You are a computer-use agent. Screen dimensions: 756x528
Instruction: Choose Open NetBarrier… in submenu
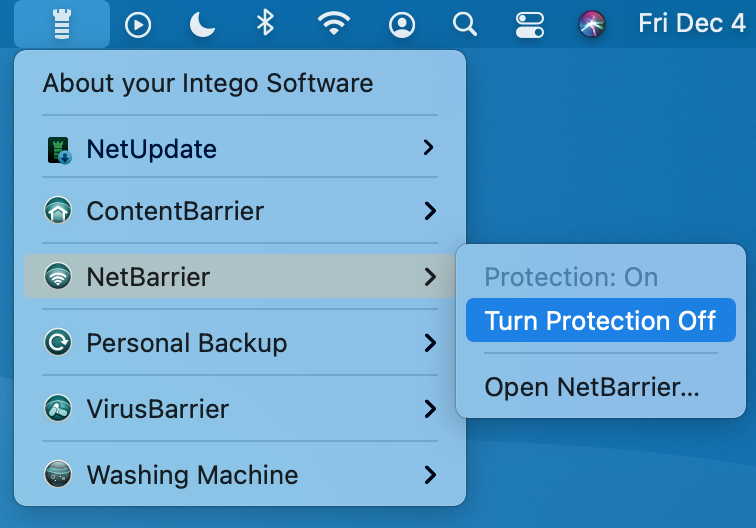point(592,387)
